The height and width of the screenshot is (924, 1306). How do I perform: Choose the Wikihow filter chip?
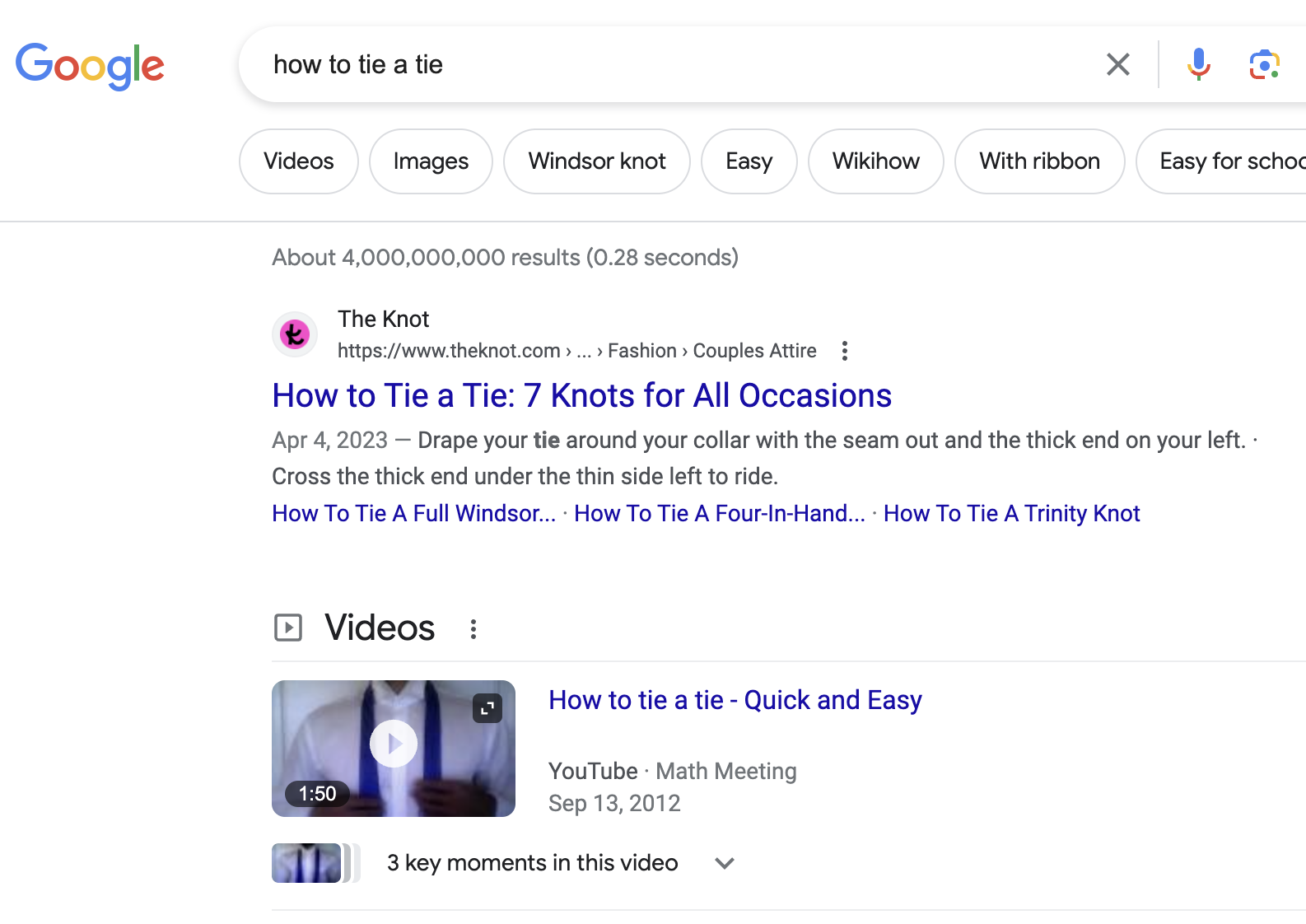[875, 161]
